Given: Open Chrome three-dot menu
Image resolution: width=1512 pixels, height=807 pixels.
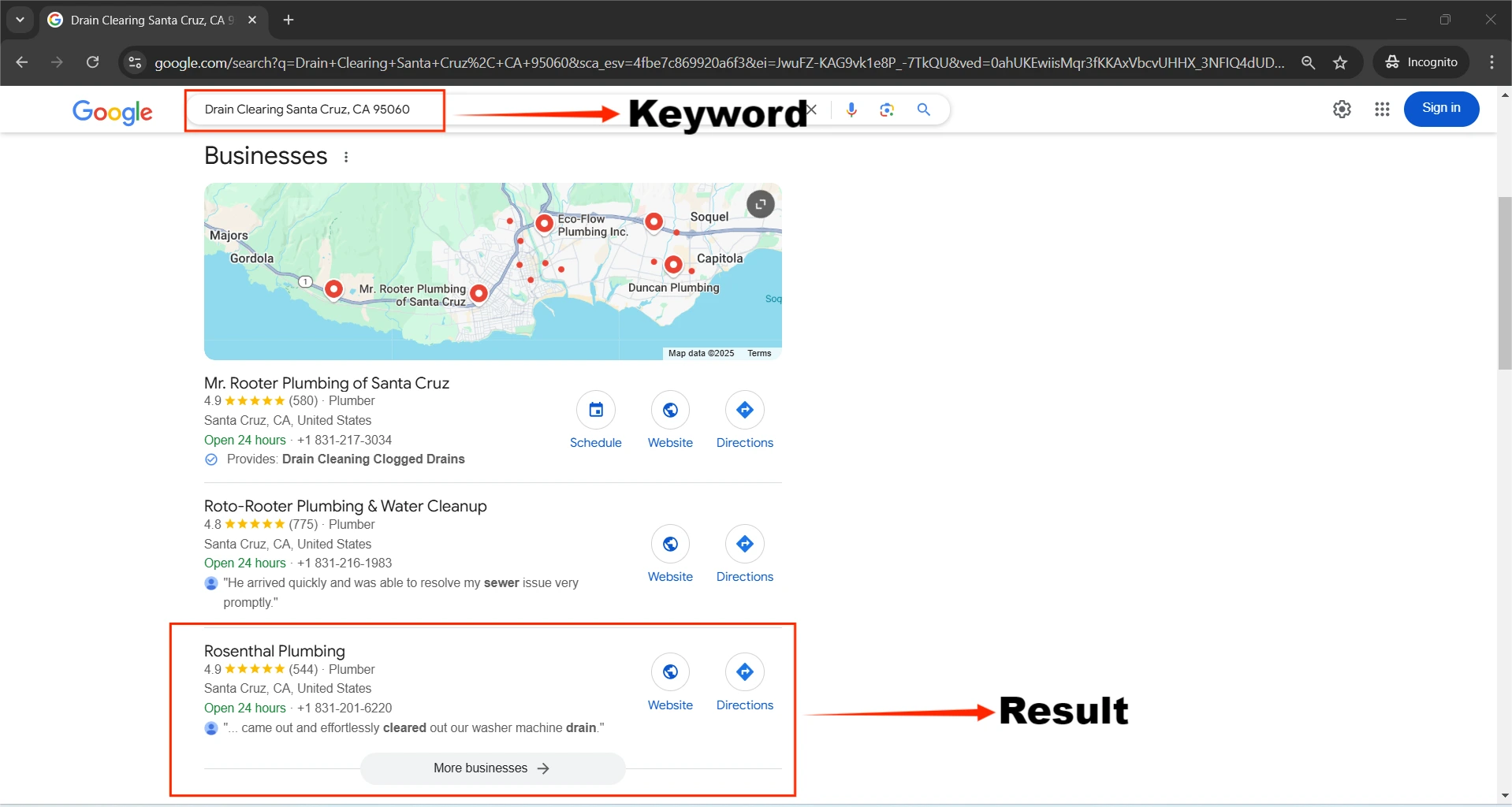Looking at the screenshot, I should 1492,62.
